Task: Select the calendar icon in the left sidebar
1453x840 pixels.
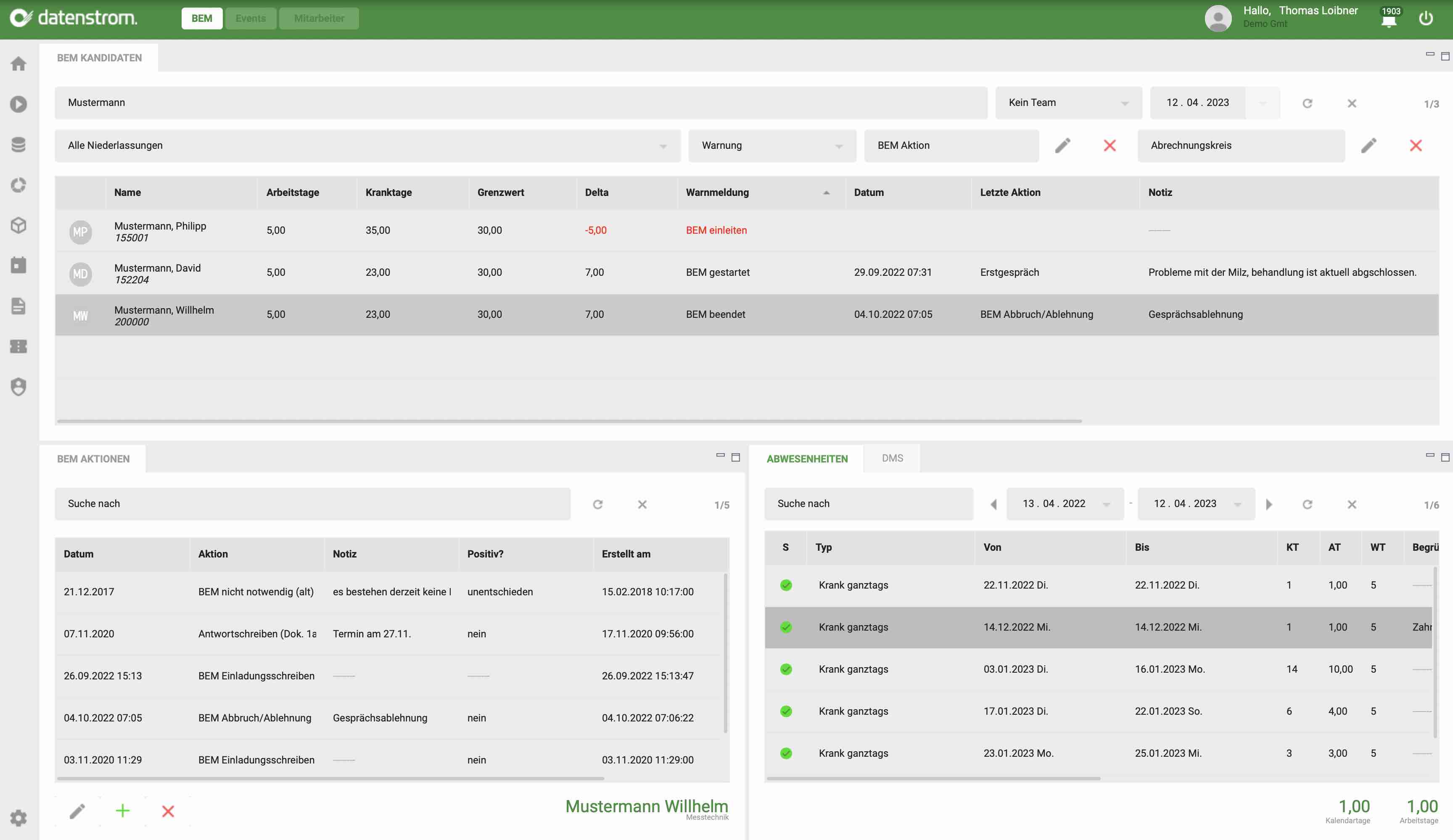Action: (x=19, y=265)
